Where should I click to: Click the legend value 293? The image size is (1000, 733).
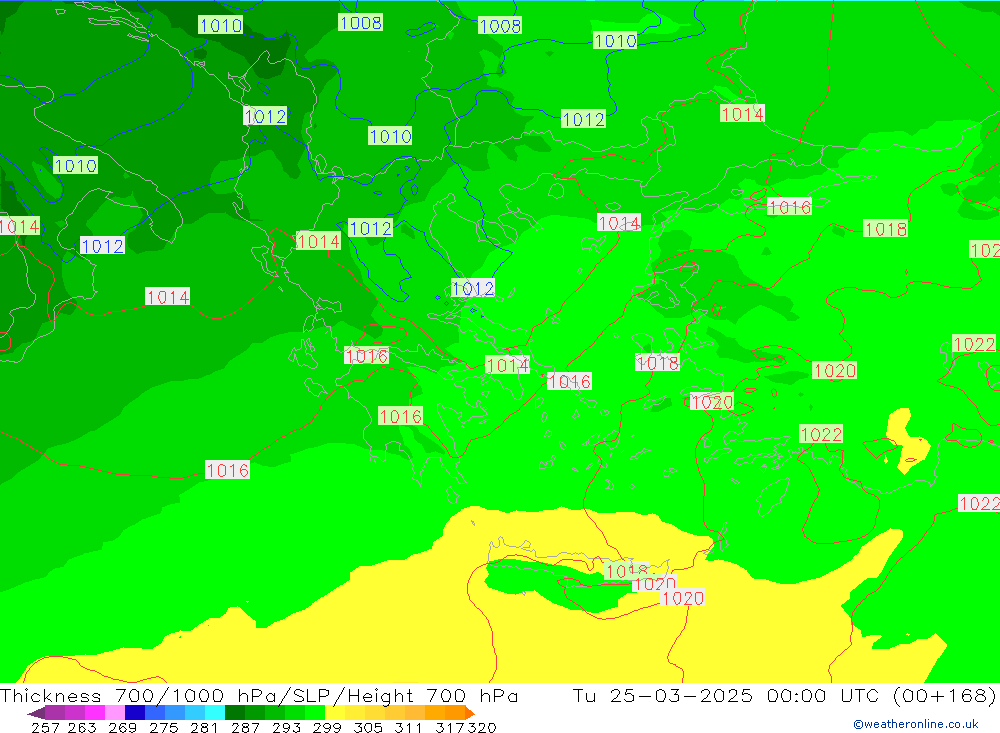point(286,727)
